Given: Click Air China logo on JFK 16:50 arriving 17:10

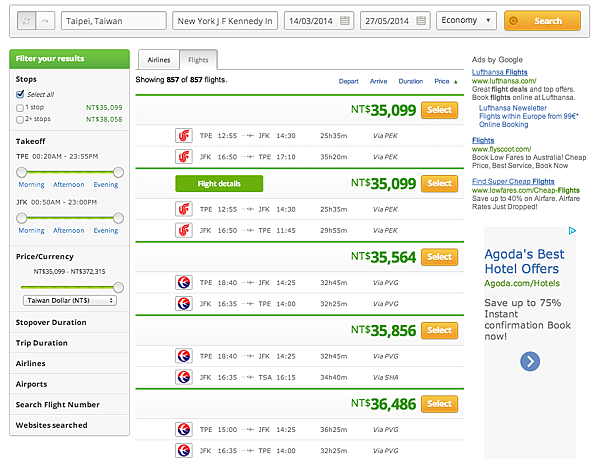Looking at the screenshot, I should (184, 157).
